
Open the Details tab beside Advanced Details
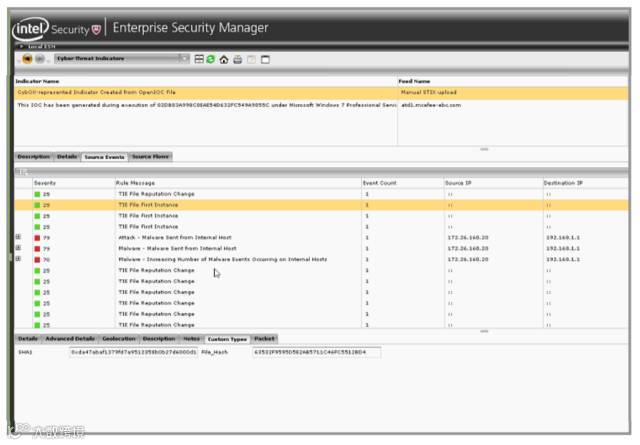pos(28,339)
